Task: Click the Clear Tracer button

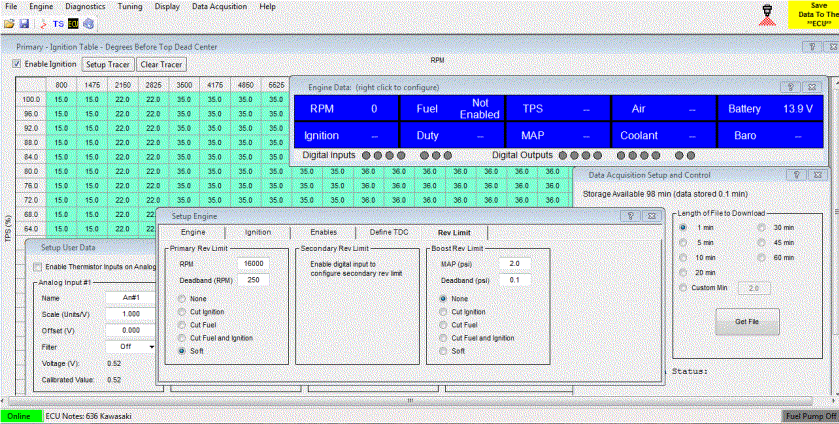Action: click(x=161, y=64)
